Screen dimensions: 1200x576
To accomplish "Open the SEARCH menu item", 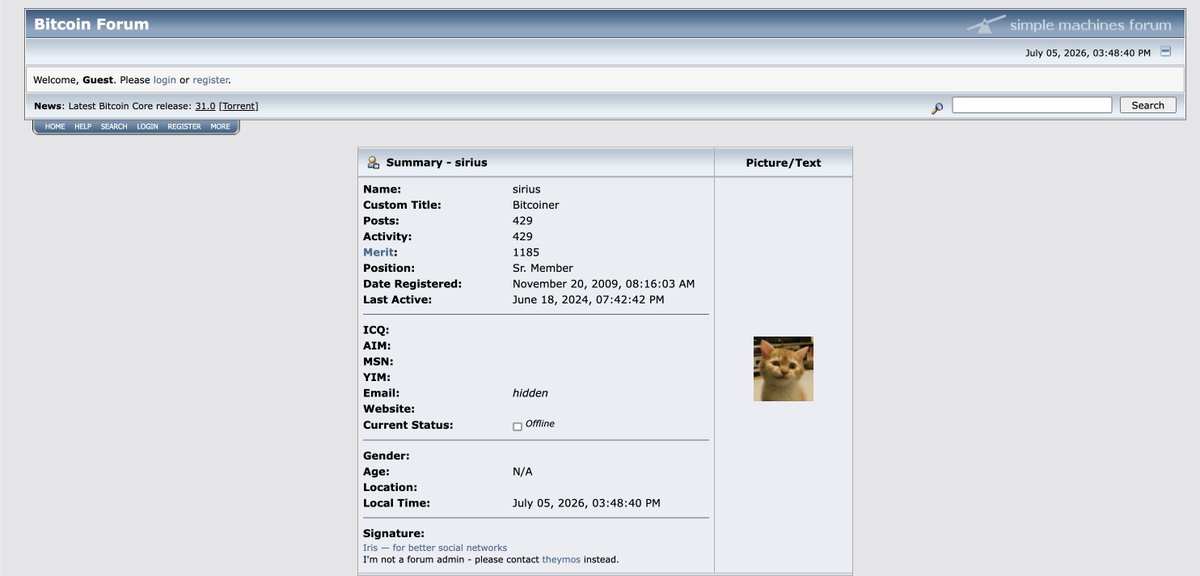I will tap(114, 127).
